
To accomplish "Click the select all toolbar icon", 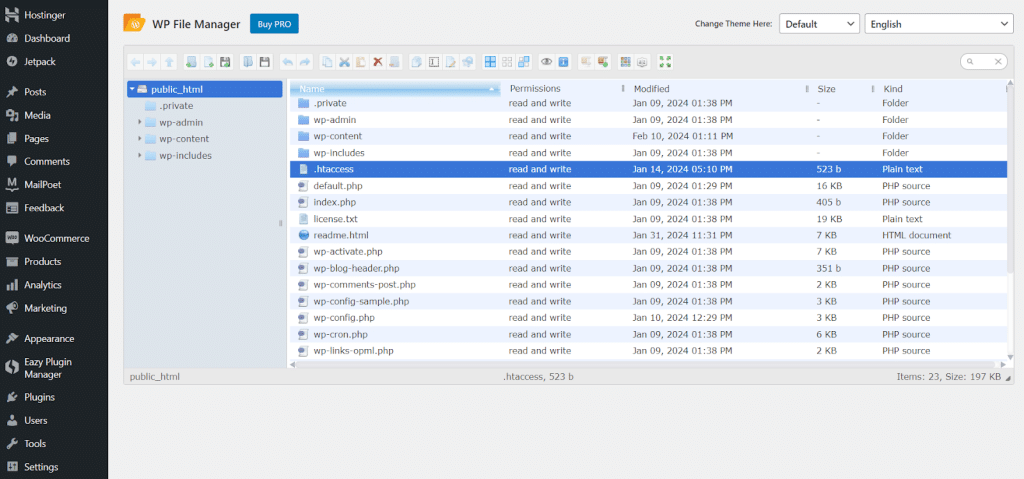I will [x=490, y=62].
